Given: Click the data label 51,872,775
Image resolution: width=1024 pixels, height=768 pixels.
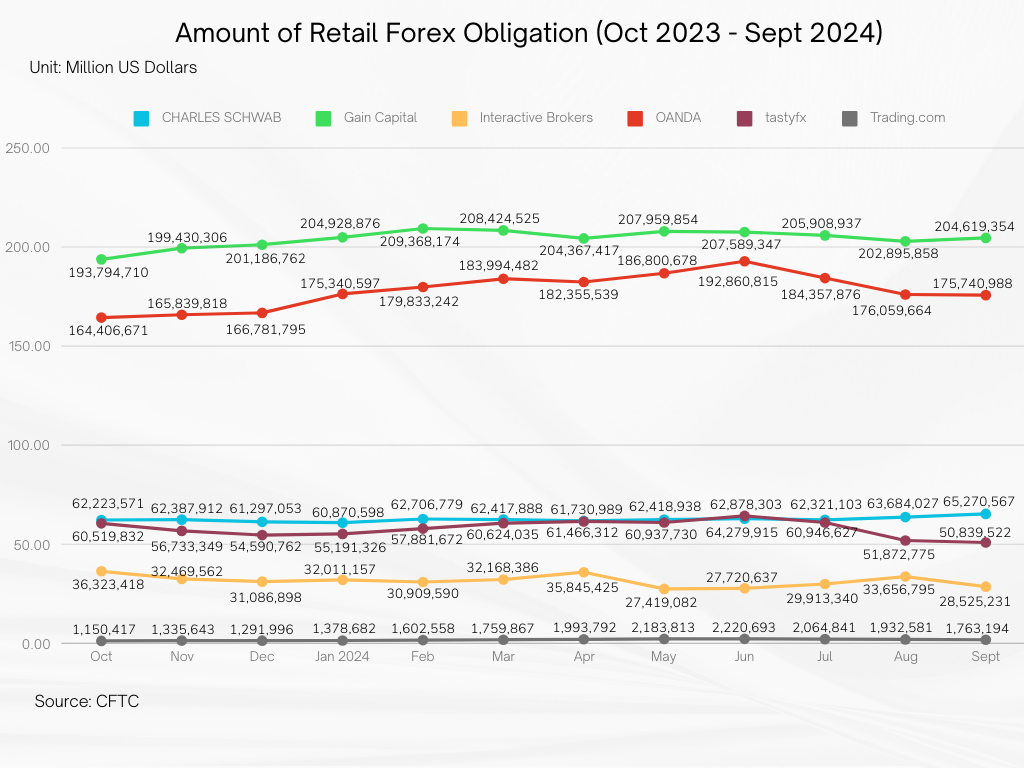Looking at the screenshot, I should [x=899, y=554].
